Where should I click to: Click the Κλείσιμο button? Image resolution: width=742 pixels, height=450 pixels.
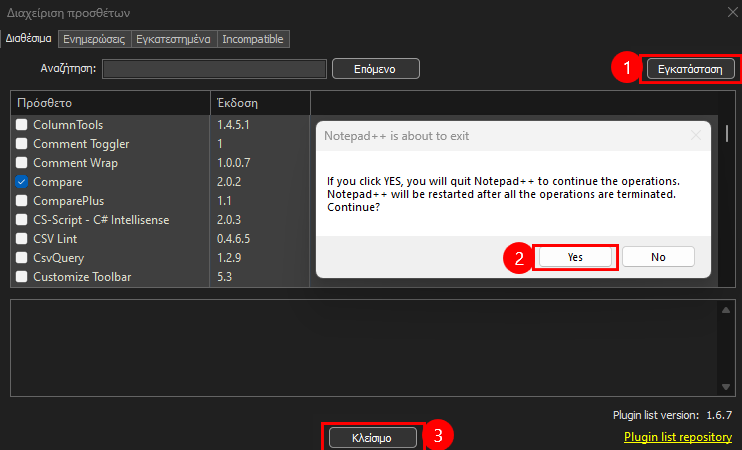pyautogui.click(x=372, y=438)
